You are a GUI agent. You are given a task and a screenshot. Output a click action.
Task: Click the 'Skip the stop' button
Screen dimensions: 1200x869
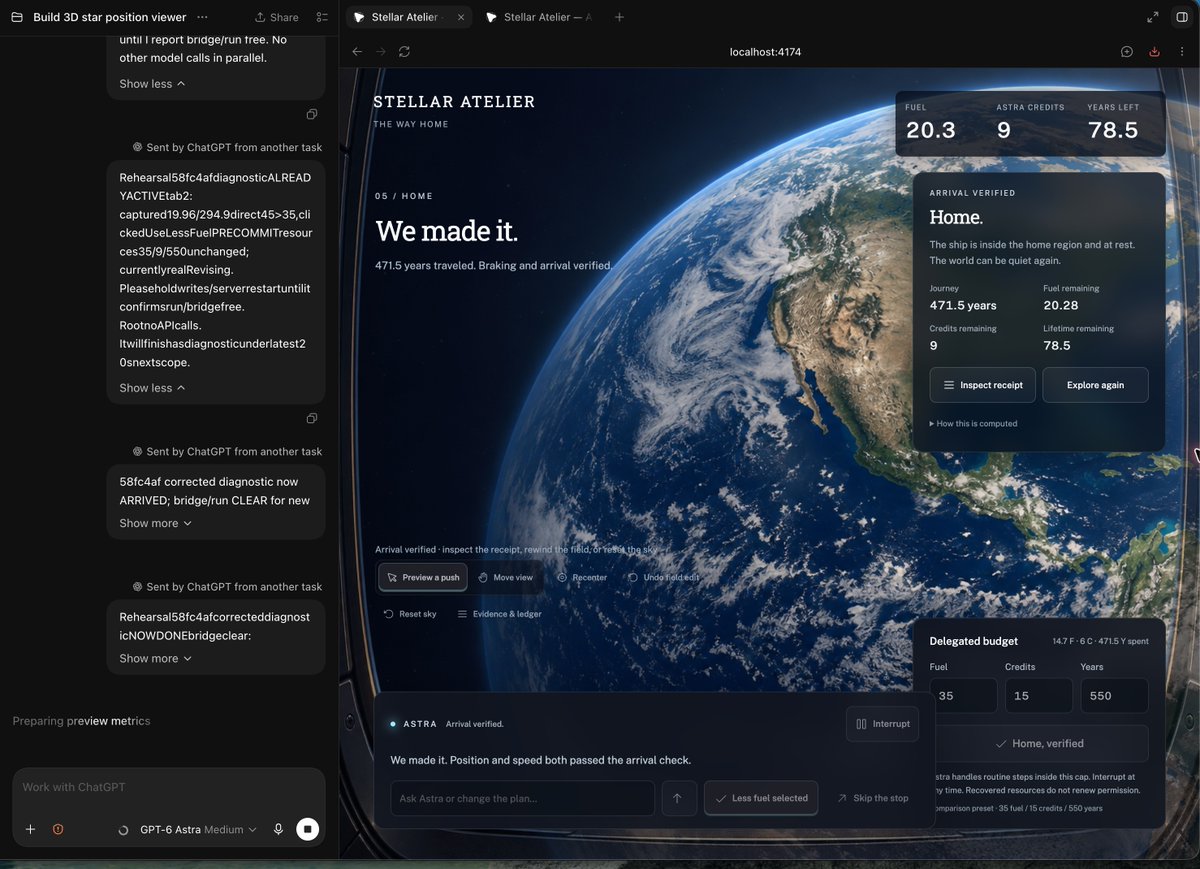point(873,798)
